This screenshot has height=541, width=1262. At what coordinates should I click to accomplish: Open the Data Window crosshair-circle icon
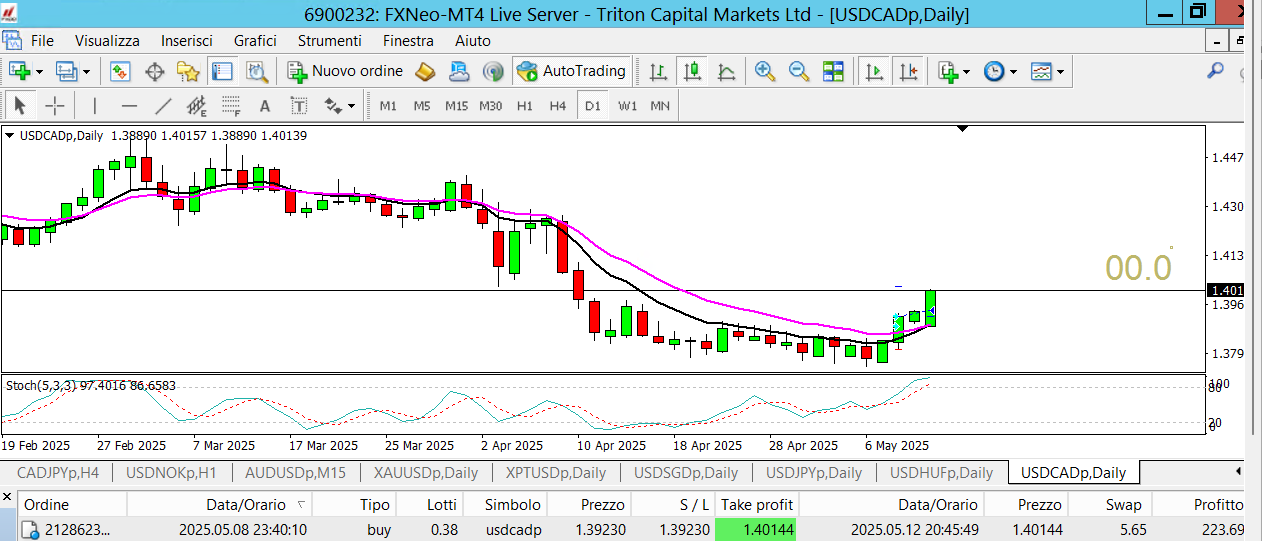155,71
